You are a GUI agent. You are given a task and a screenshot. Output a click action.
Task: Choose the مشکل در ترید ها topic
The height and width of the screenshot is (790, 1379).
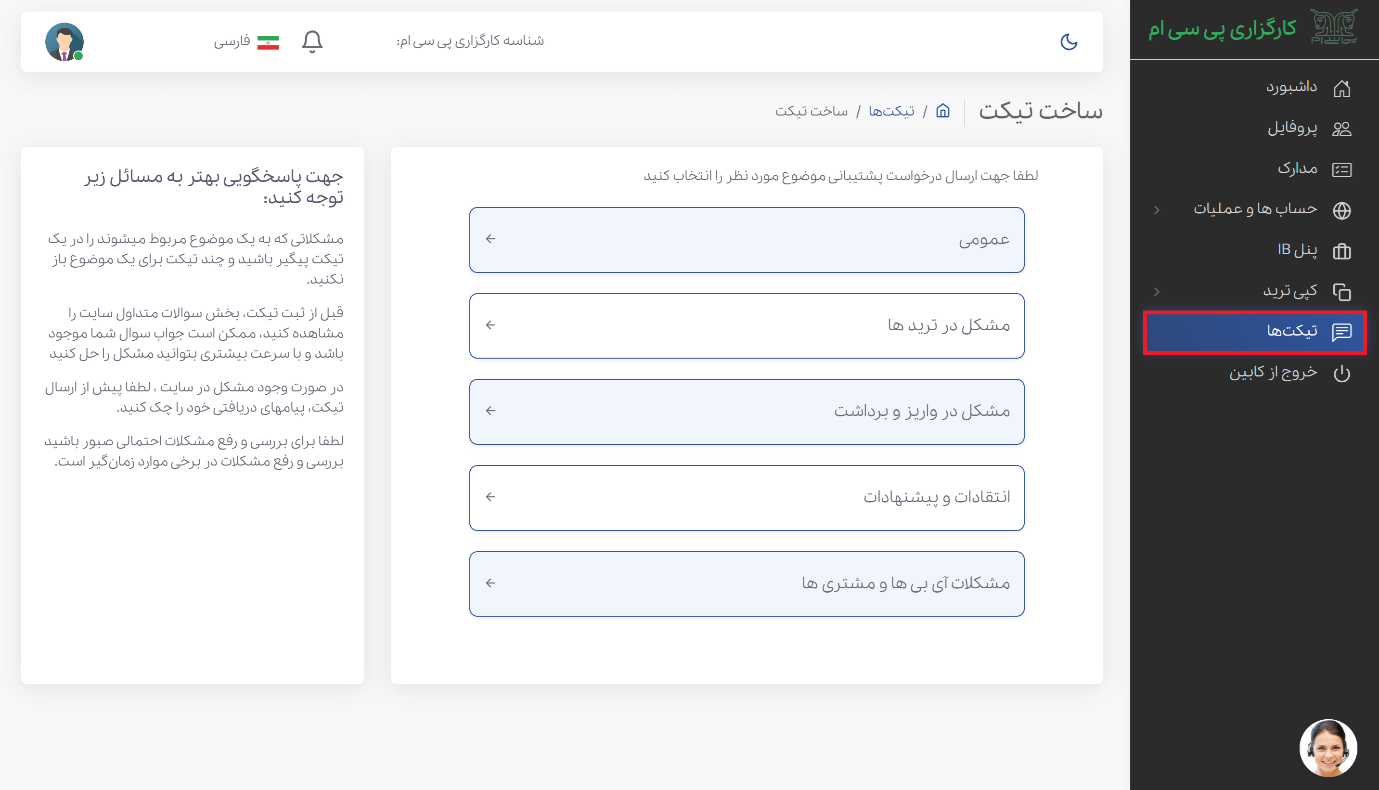tap(746, 326)
